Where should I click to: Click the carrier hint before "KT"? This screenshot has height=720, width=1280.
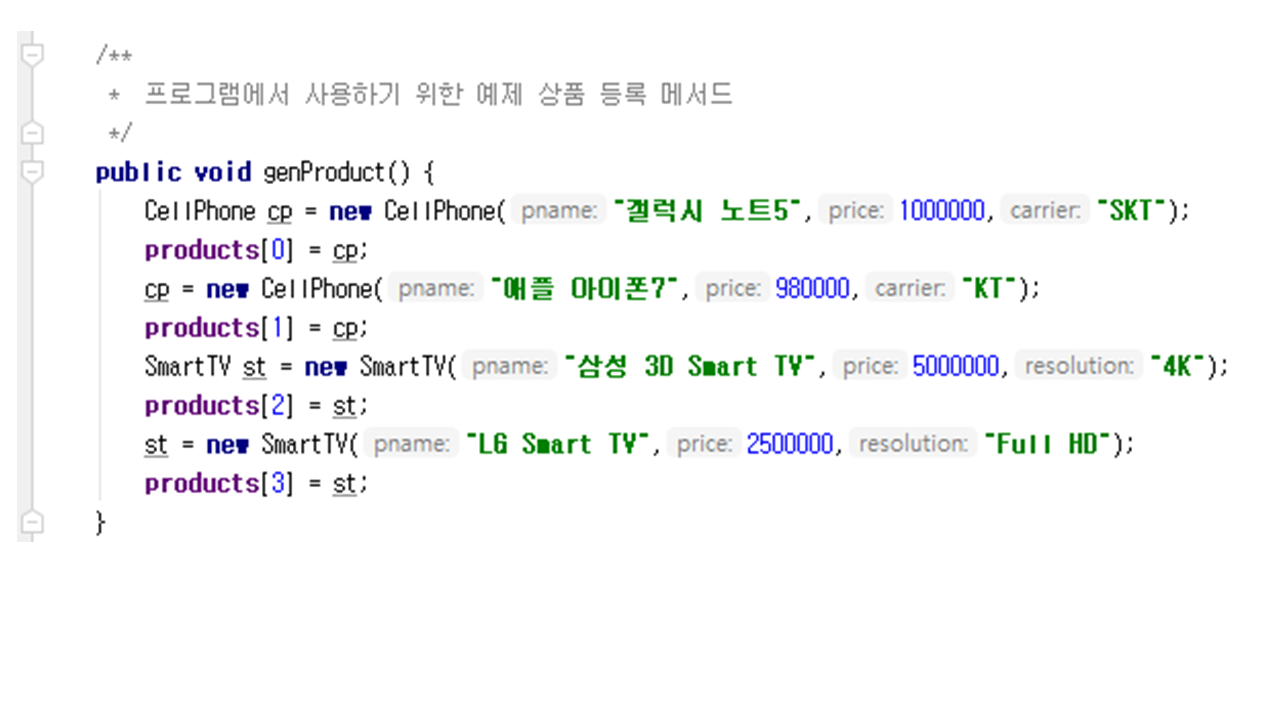coord(909,289)
